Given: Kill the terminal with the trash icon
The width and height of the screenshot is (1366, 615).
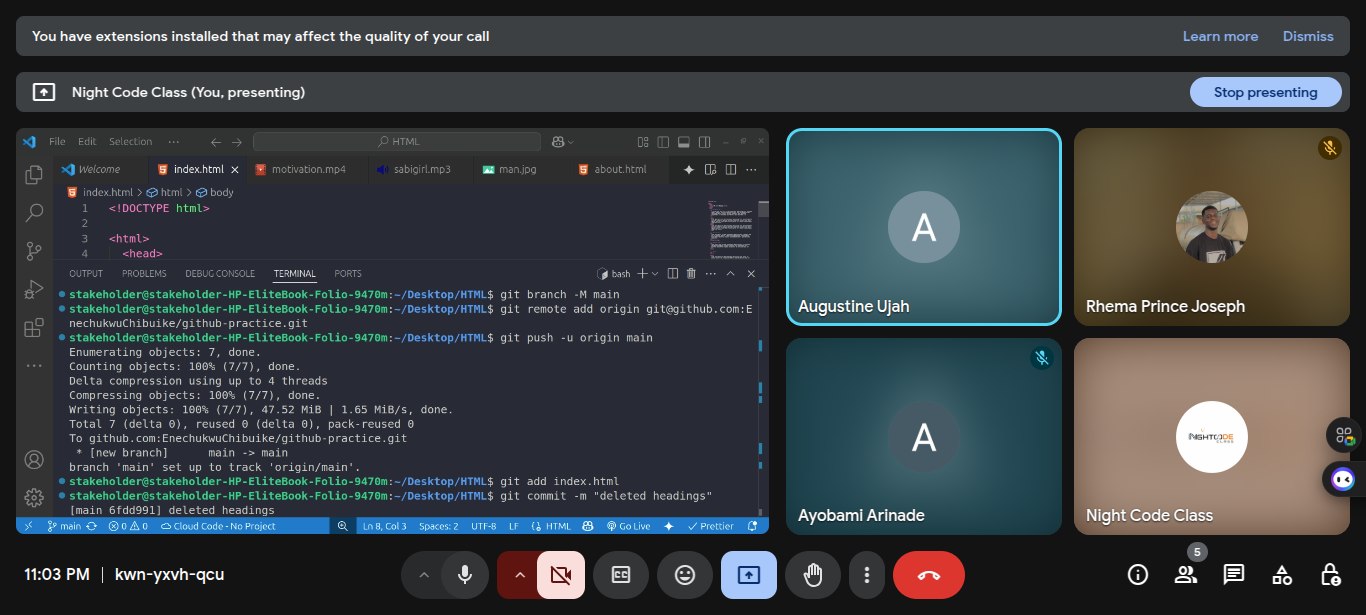Looking at the screenshot, I should 690,273.
